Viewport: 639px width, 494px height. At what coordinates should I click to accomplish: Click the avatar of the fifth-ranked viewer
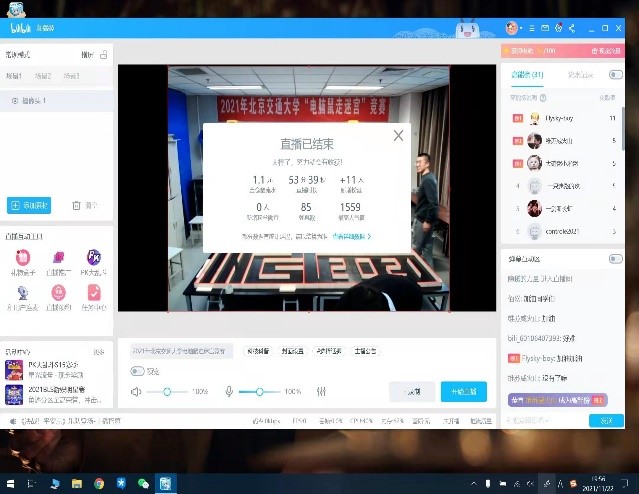pyautogui.click(x=534, y=209)
